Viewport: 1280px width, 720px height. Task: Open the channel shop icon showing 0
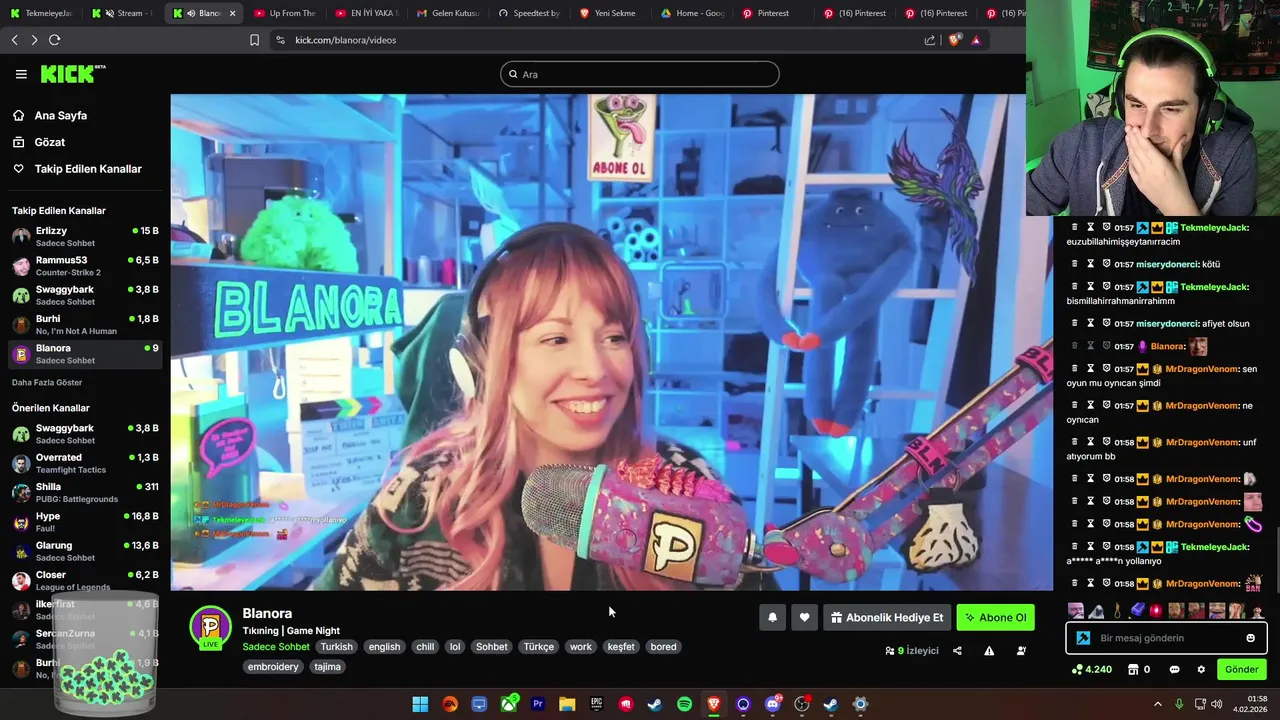click(1139, 669)
